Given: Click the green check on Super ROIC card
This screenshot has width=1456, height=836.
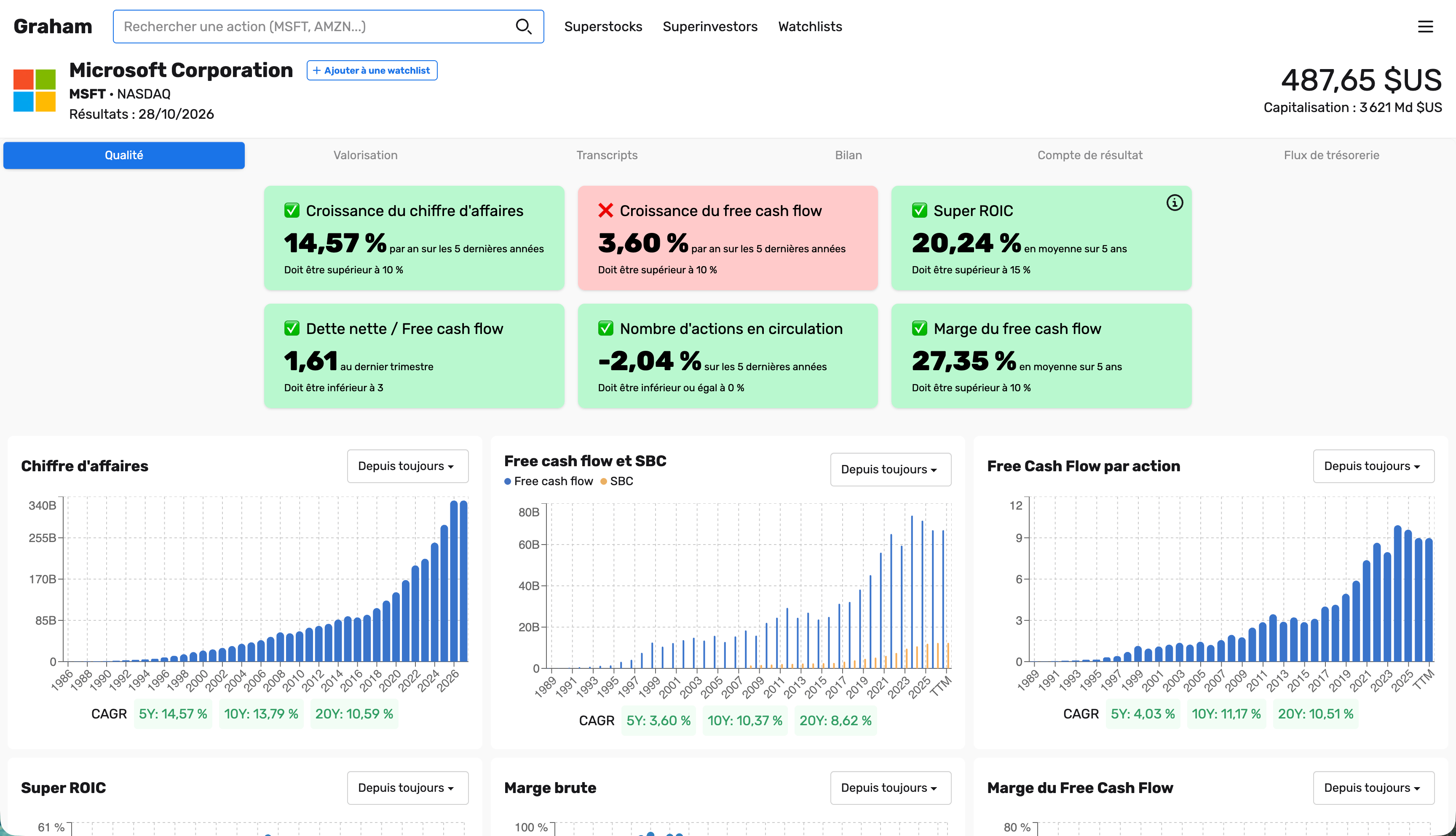Looking at the screenshot, I should (920, 211).
